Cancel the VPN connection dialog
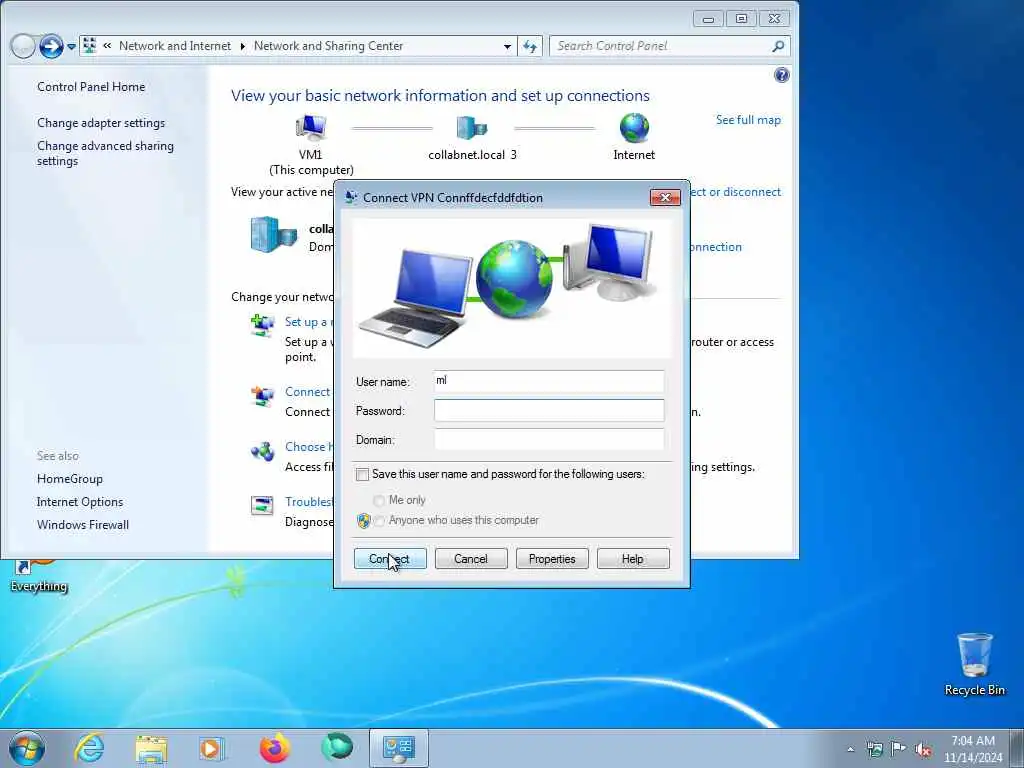 click(471, 558)
